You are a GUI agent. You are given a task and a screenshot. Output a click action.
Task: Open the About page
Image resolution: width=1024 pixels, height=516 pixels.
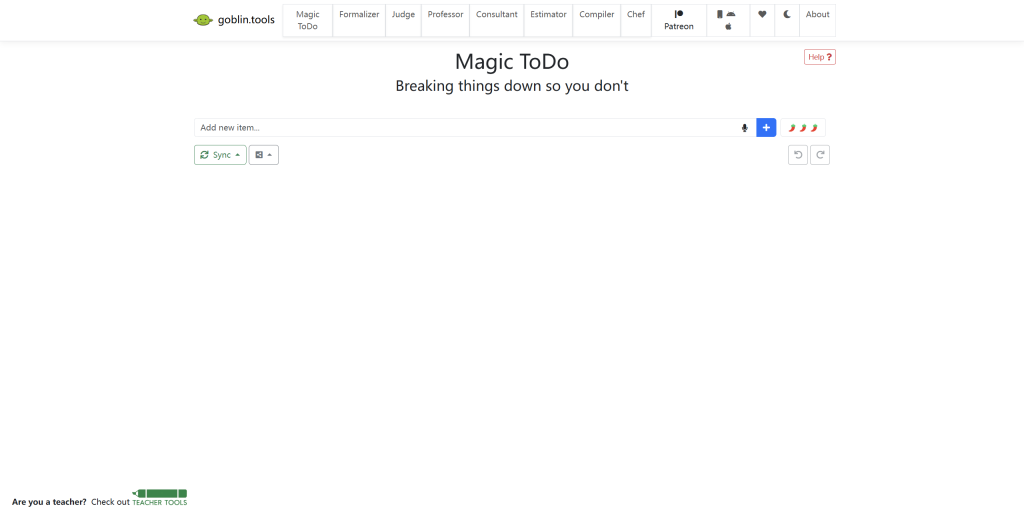[818, 20]
